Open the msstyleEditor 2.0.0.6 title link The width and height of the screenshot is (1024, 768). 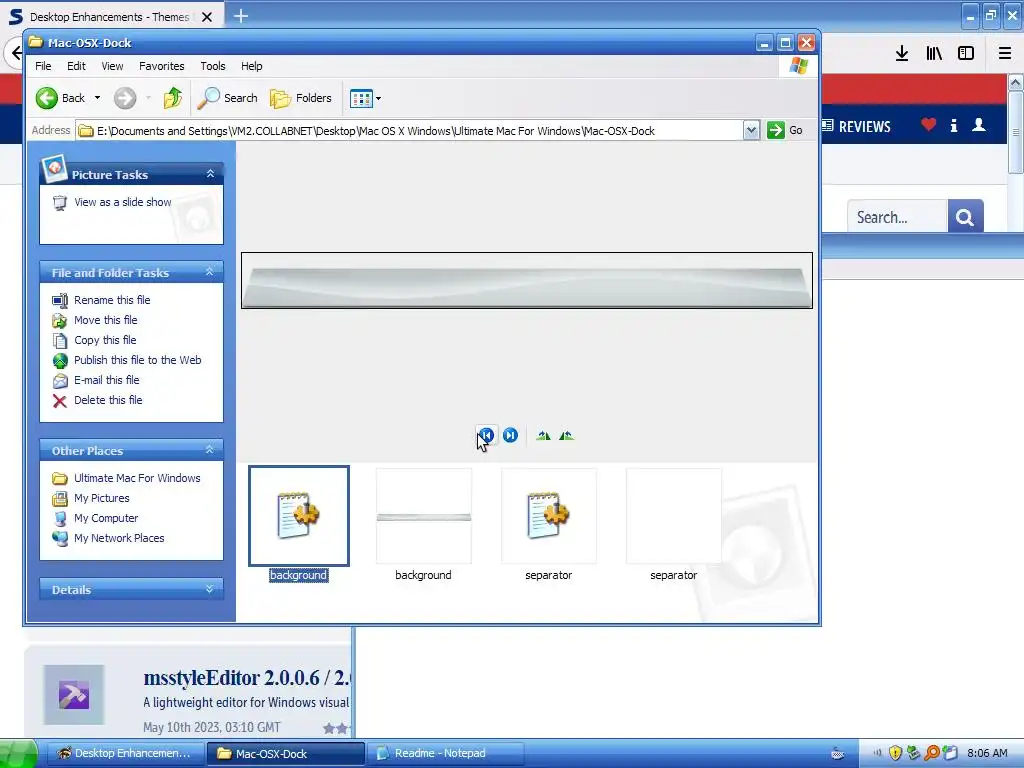[248, 678]
